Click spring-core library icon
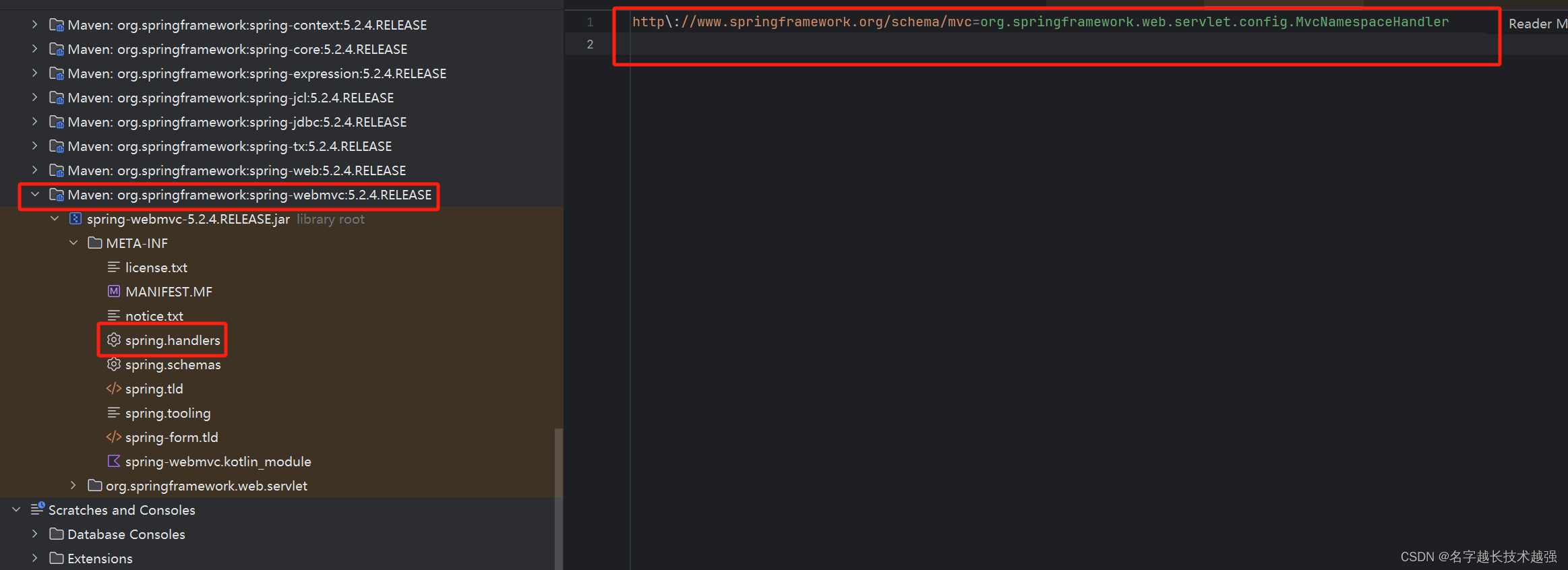This screenshot has width=1568, height=570. 57,49
